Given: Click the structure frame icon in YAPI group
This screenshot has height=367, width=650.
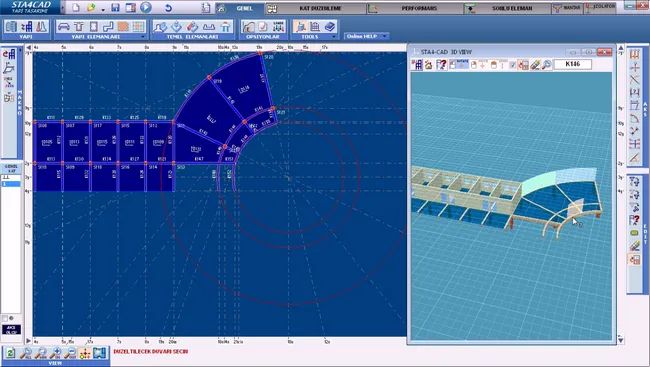Looking at the screenshot, I should pos(27,27).
